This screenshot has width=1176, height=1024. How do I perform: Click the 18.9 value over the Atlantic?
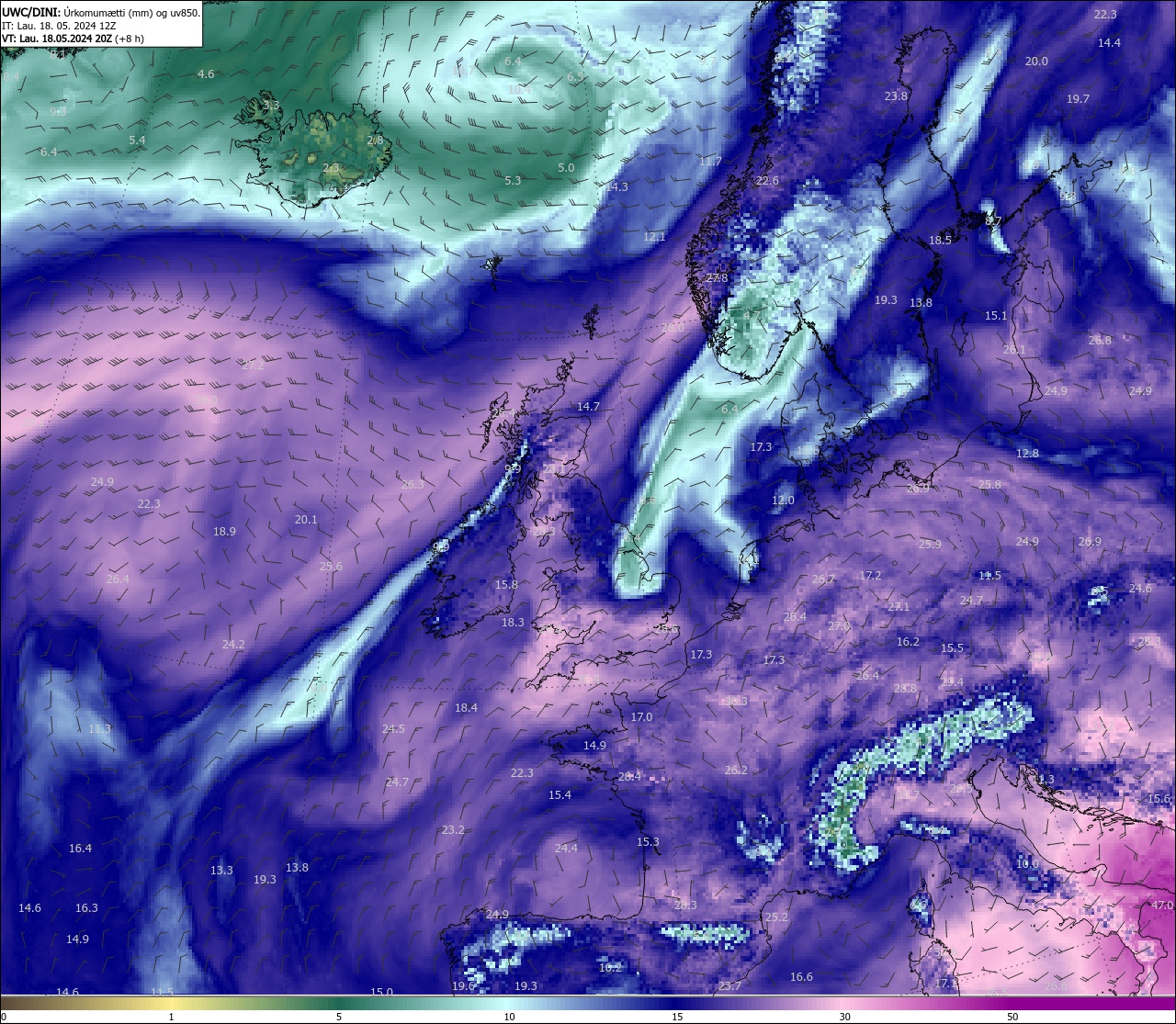224,531
